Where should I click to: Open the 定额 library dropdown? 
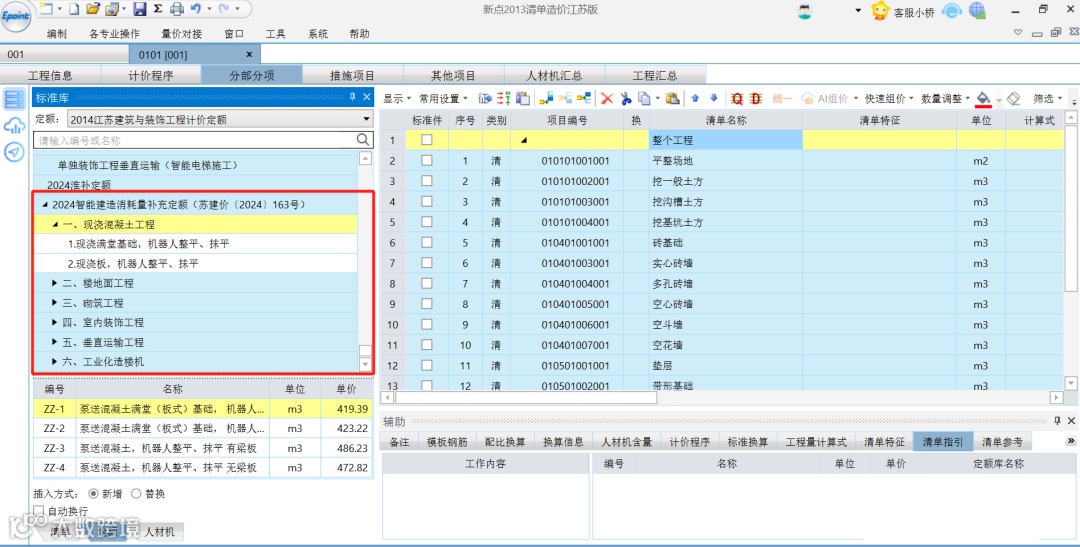point(366,120)
